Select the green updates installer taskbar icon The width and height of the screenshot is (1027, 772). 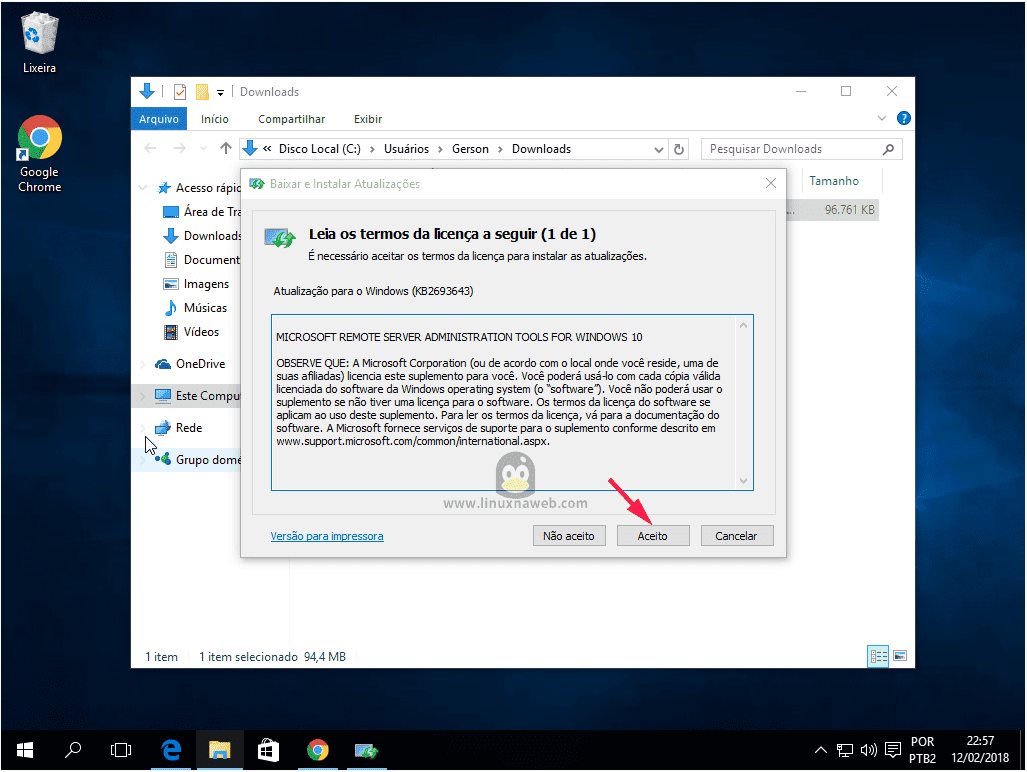[367, 750]
